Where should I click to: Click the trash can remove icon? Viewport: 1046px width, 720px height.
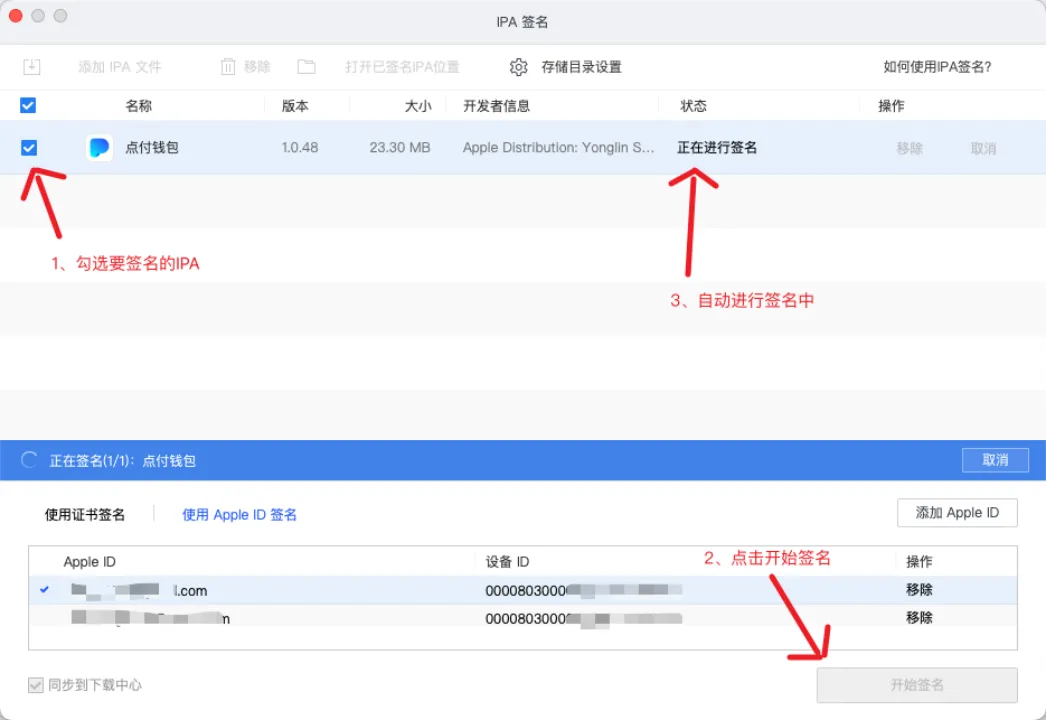pos(228,67)
